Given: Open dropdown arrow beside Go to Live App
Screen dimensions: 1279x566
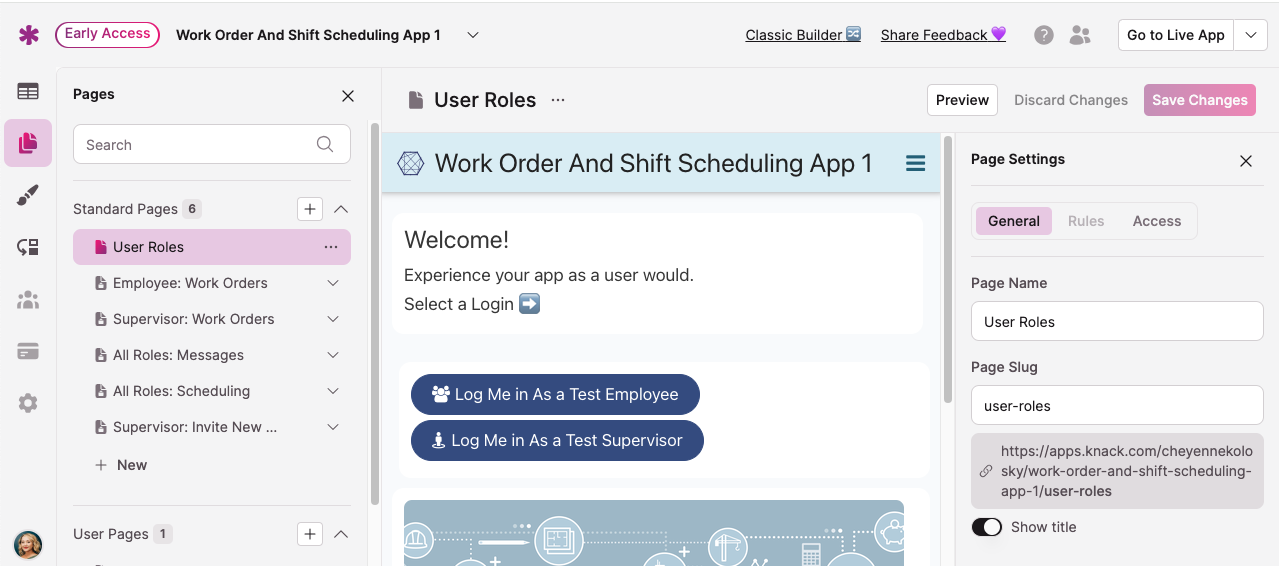Looking at the screenshot, I should click(x=1250, y=35).
